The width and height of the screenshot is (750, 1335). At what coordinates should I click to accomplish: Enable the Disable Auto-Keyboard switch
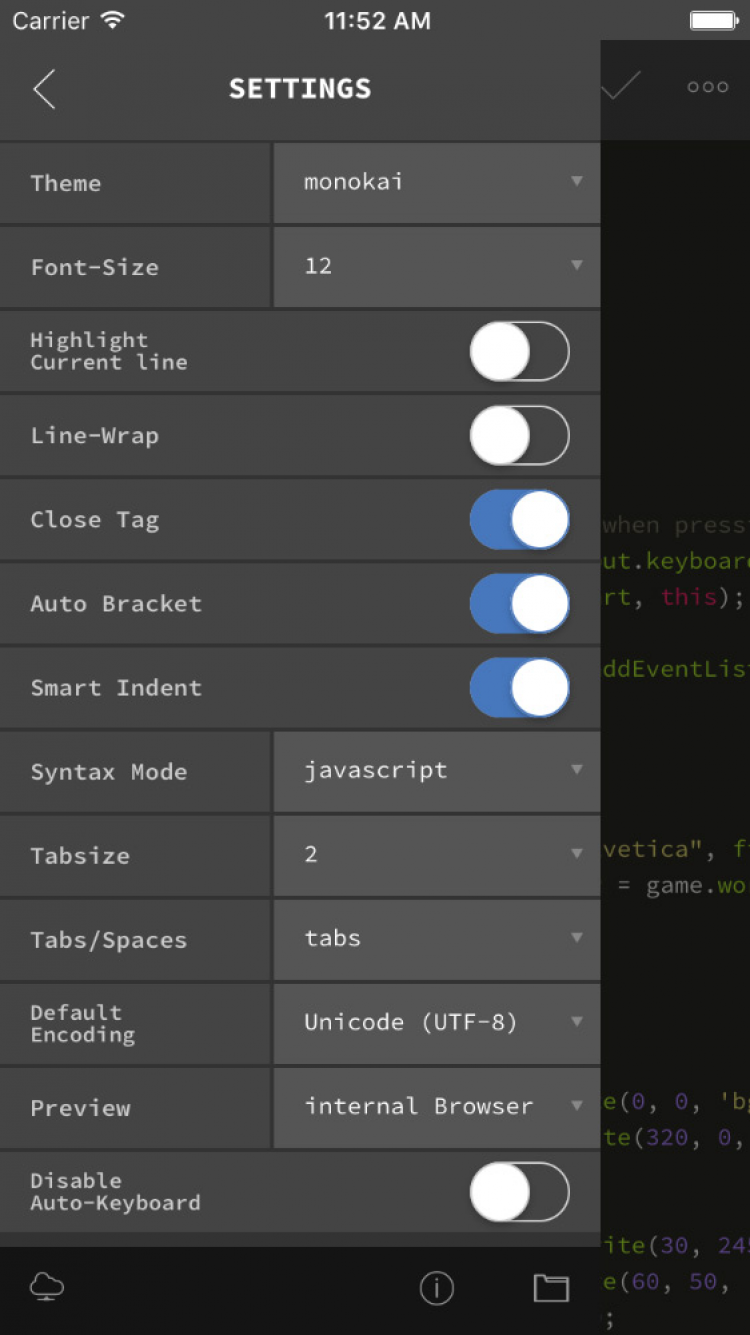519,1191
